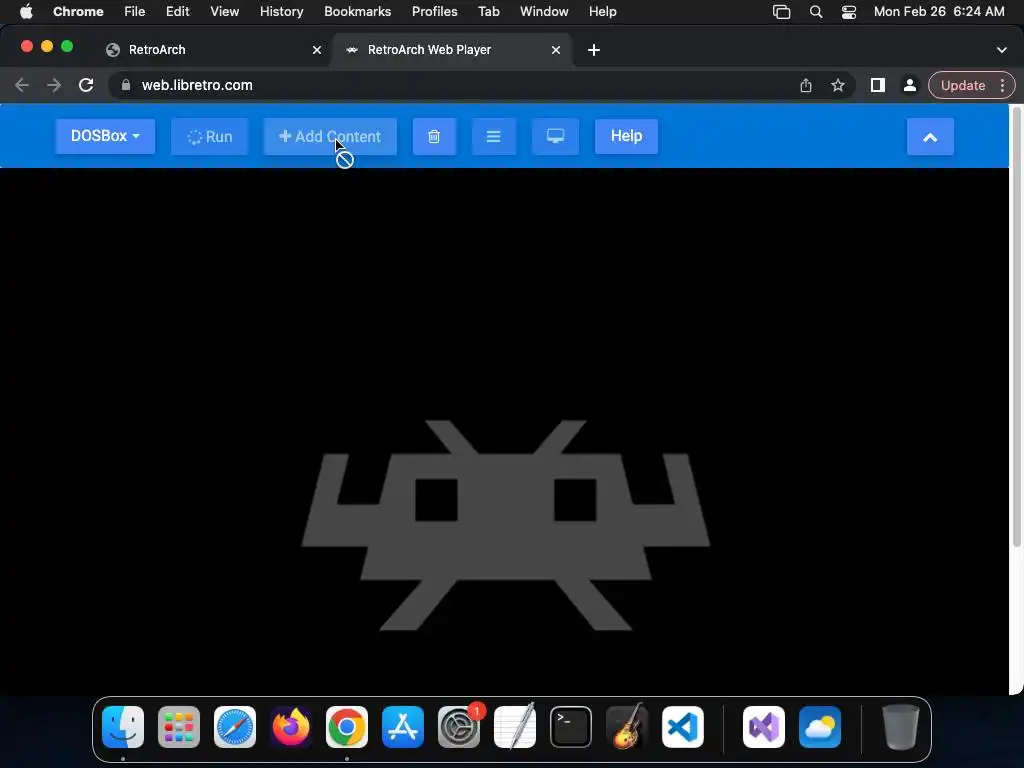Click the monitor fullscreen icon
This screenshot has width=1024, height=768.
[x=555, y=136]
